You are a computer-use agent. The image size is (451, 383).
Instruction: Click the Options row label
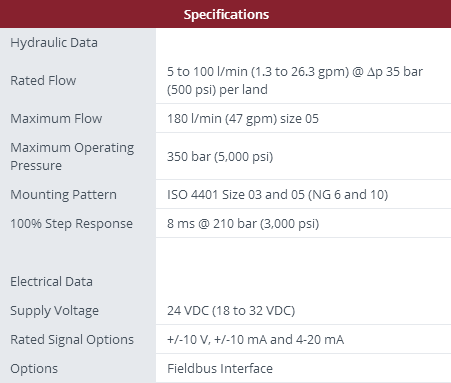[34, 369]
